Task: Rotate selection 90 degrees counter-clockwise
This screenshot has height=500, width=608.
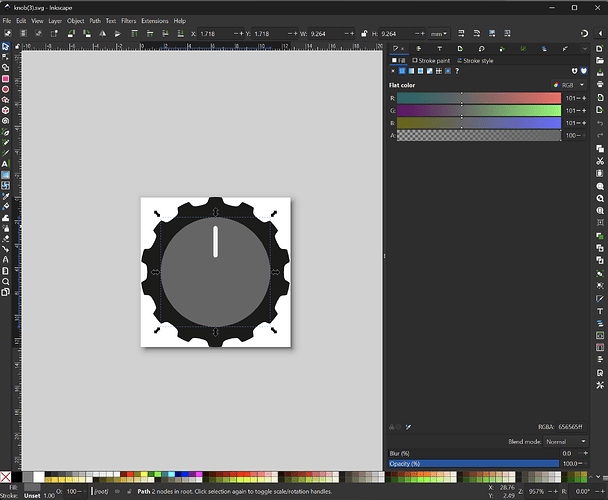Action: point(71,34)
